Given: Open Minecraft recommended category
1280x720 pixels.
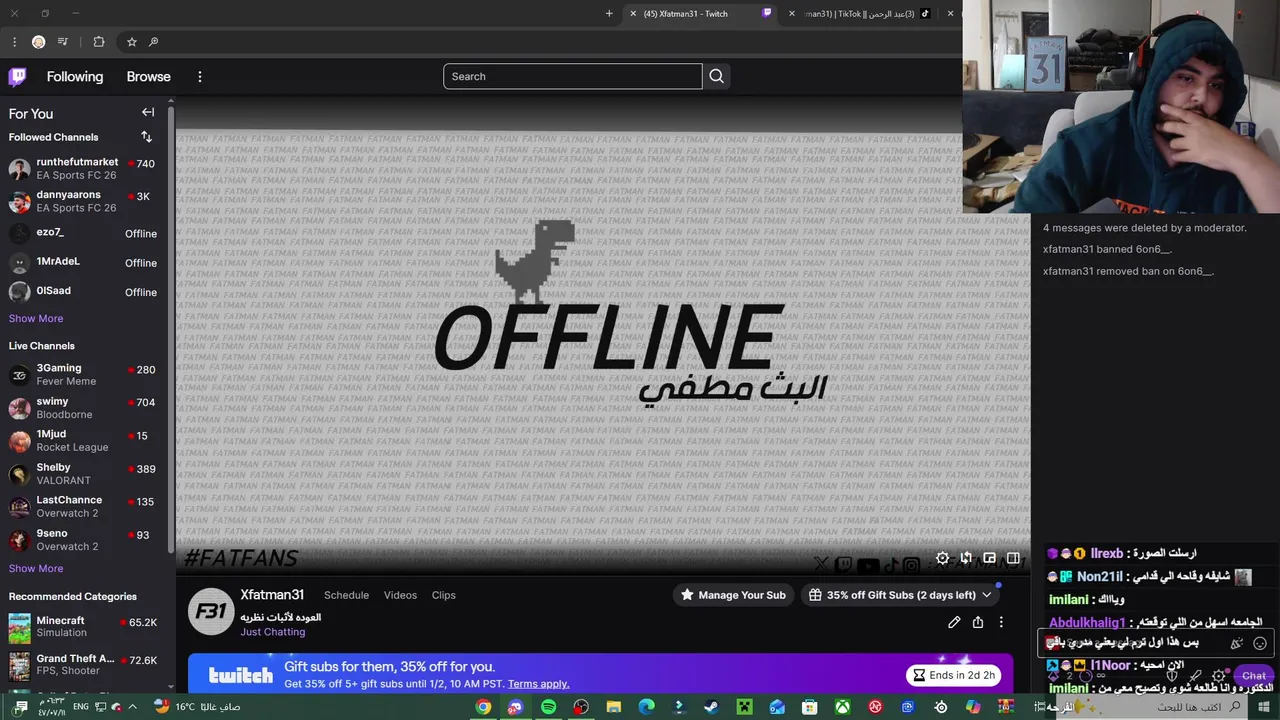Looking at the screenshot, I should pyautogui.click(x=82, y=627).
